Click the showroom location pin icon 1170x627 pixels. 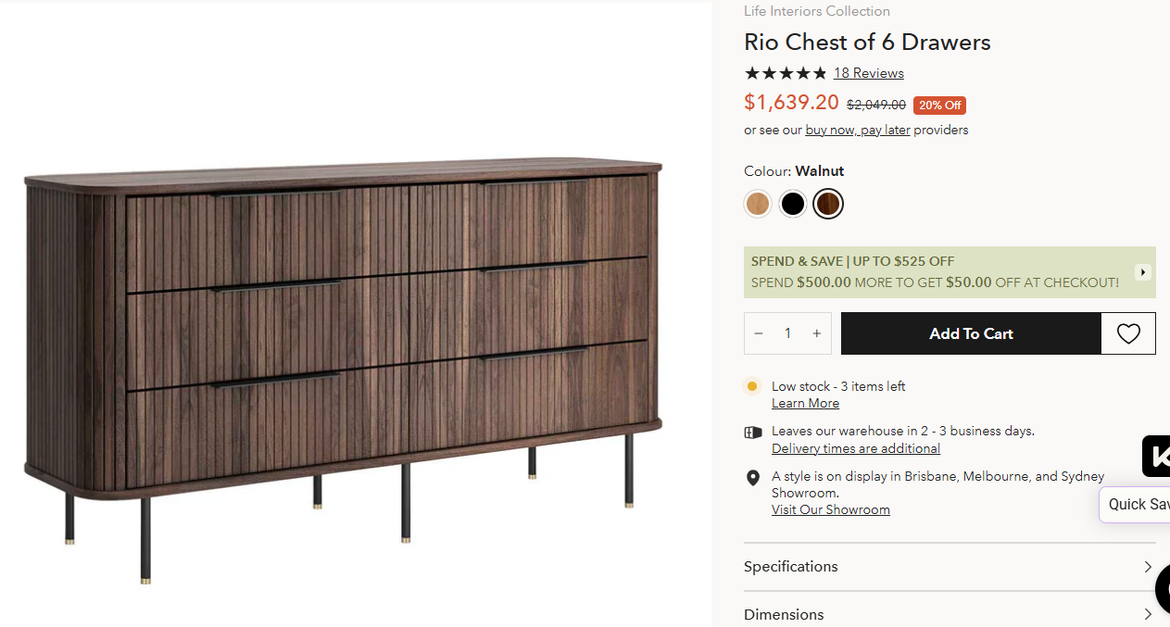753,478
